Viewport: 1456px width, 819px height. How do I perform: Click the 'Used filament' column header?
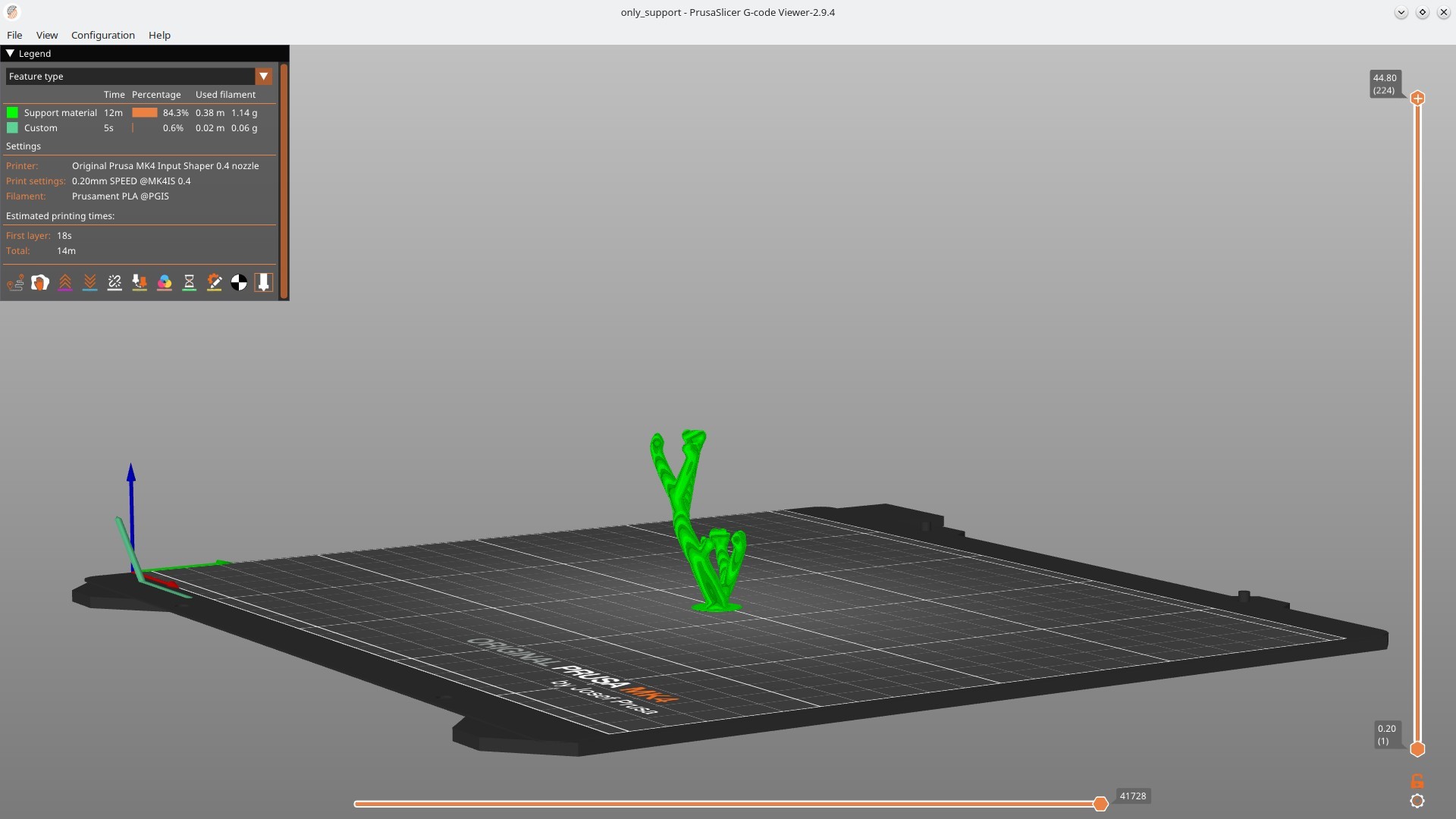click(225, 95)
